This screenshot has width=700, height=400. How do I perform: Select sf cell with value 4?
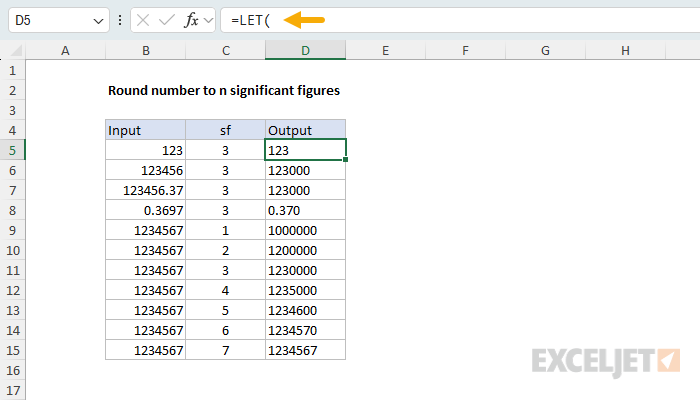(x=225, y=290)
